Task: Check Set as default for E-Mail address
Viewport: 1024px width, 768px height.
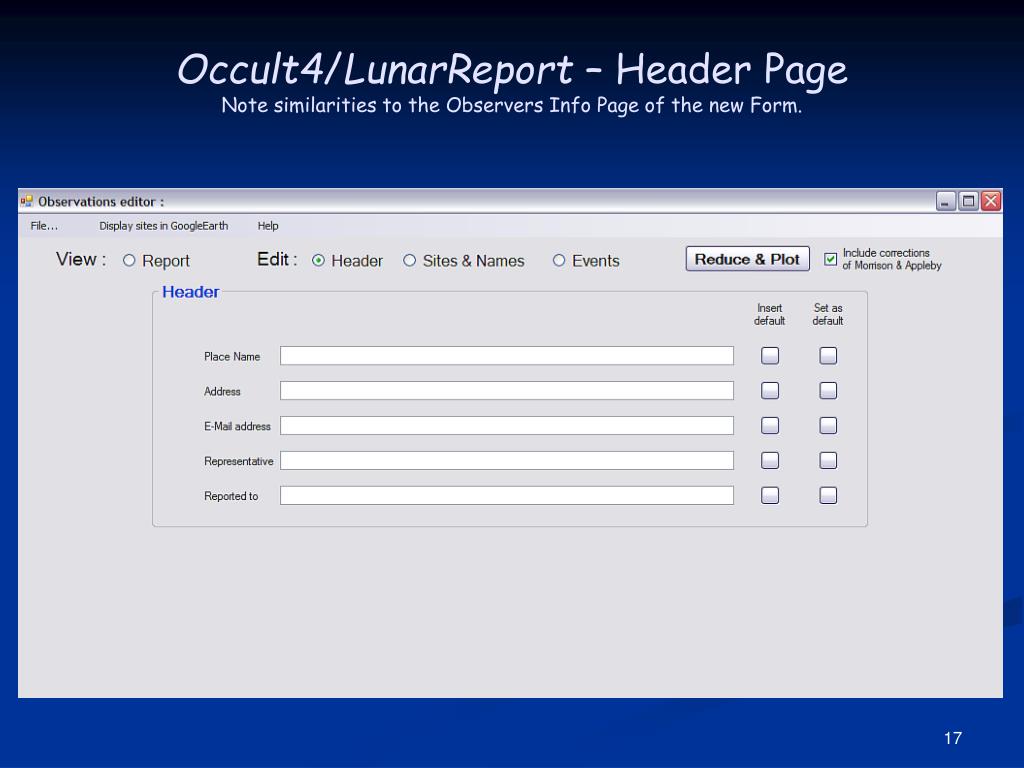Action: [828, 426]
